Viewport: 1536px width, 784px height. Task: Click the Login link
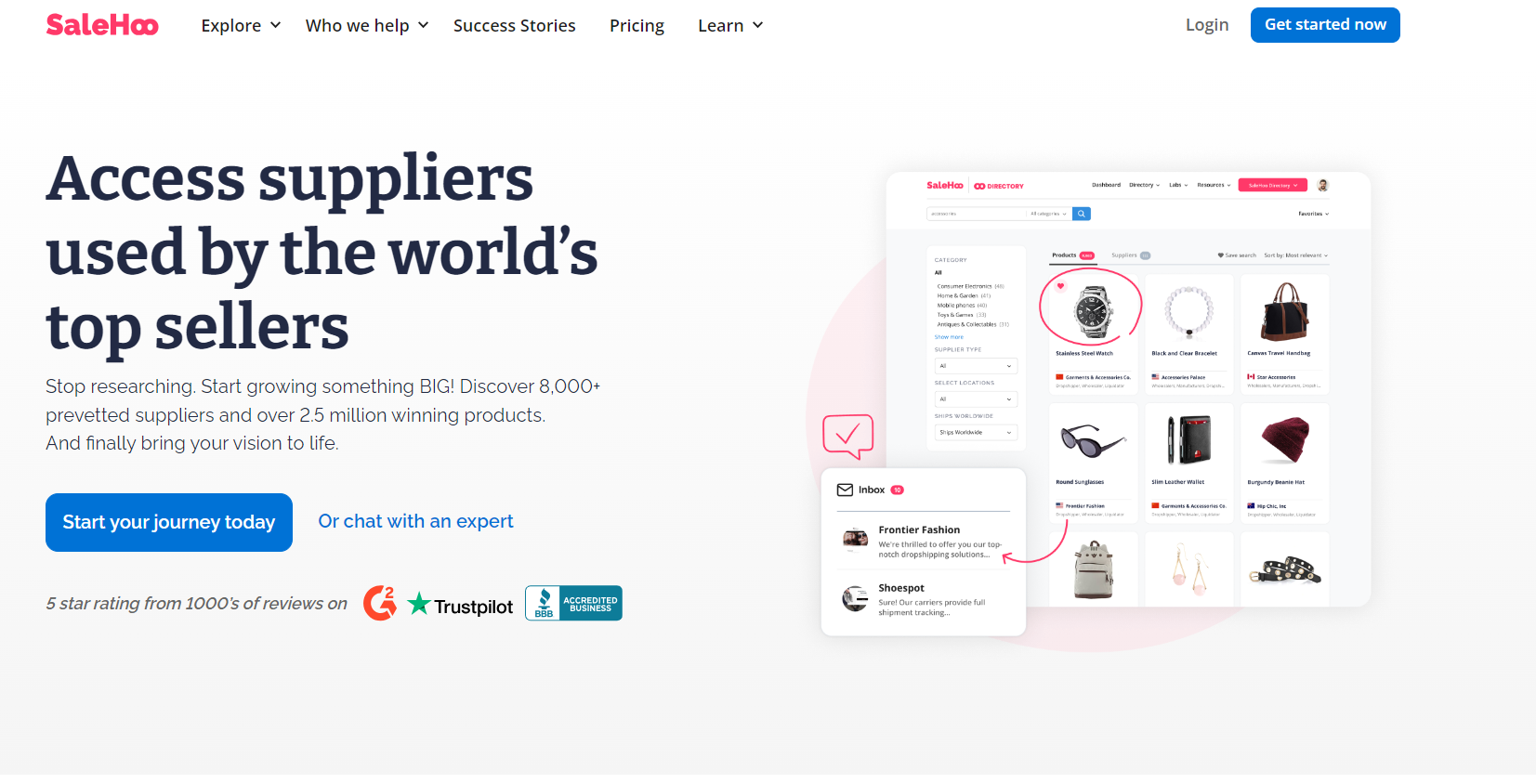point(1207,25)
